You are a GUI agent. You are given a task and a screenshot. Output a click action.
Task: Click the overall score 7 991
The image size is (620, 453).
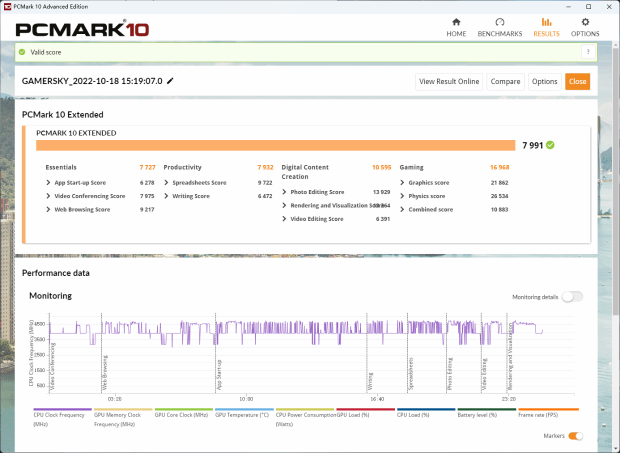pos(533,145)
